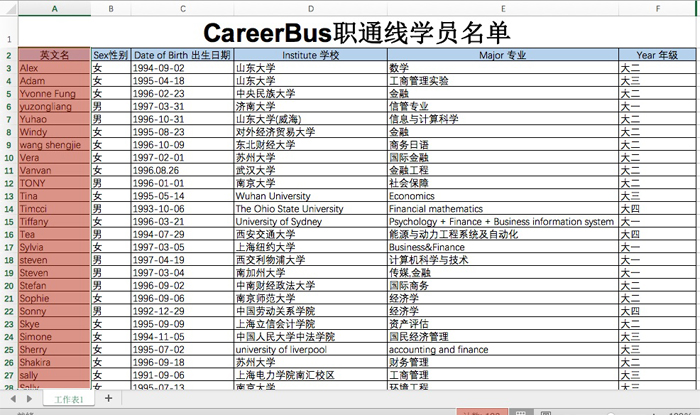Select the Business&Finance cell
This screenshot has width=700, height=415.
coord(503,247)
